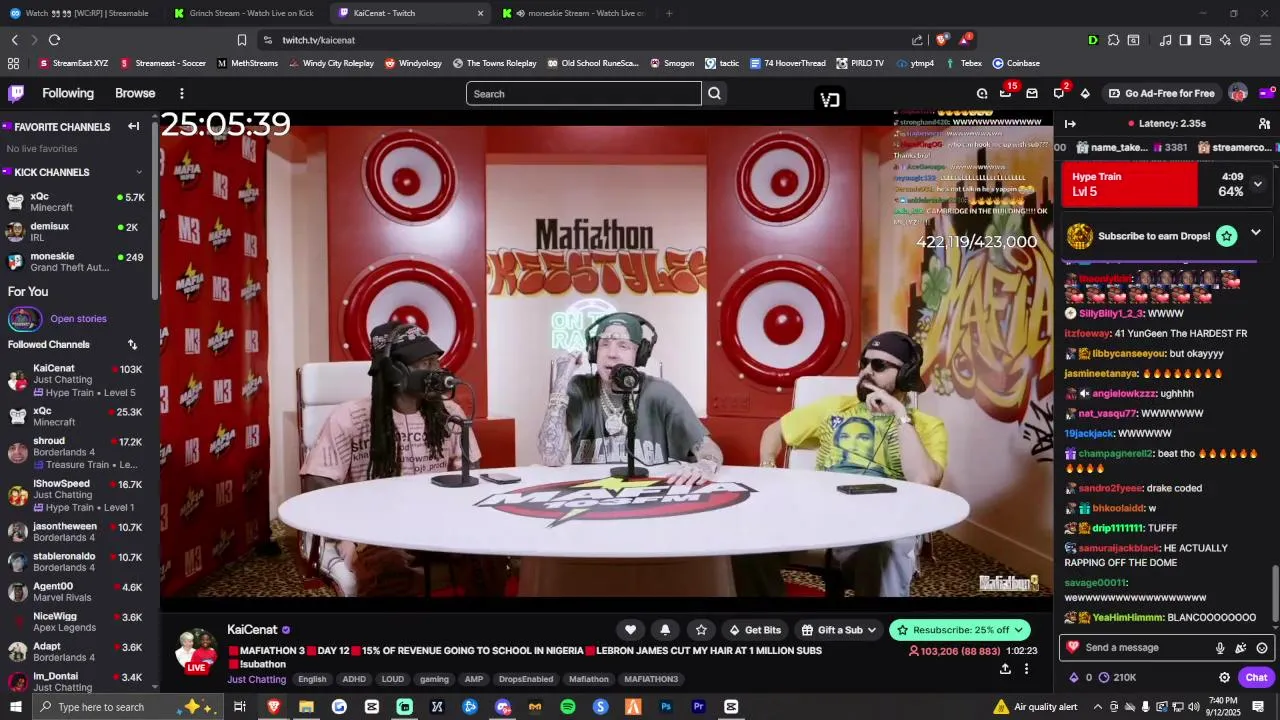This screenshot has height=720, width=1280.
Task: Open demisux IRL Kick channel
Action: (x=78, y=232)
